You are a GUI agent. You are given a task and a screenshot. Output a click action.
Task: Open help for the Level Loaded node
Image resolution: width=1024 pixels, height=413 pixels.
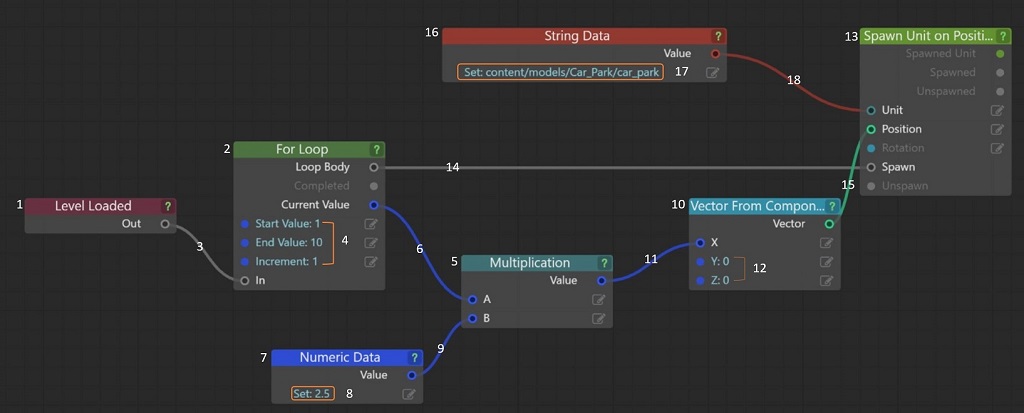coord(167,206)
